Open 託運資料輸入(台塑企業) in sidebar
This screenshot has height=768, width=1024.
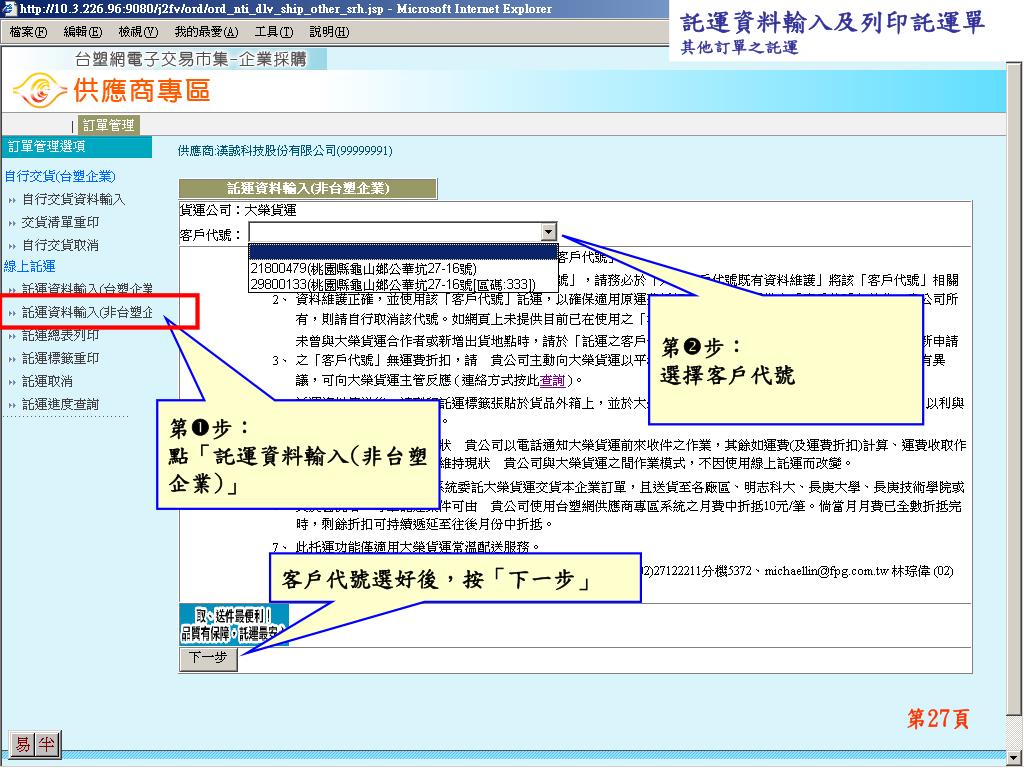pyautogui.click(x=88, y=289)
